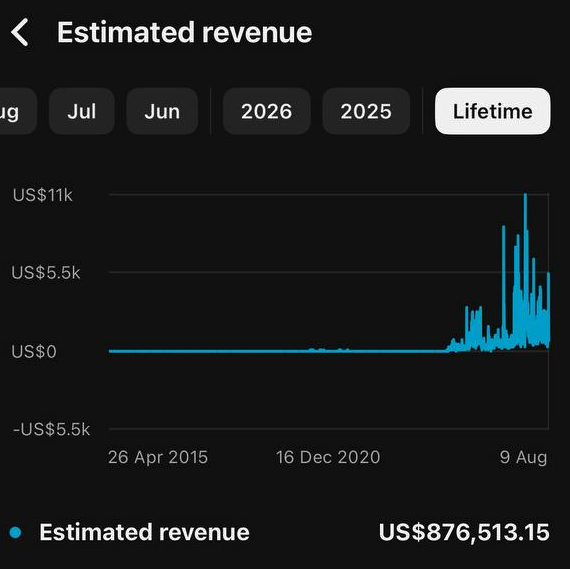Screen dimensions: 570x569
Task: Tap the US$0 axis label
Action: (x=34, y=352)
